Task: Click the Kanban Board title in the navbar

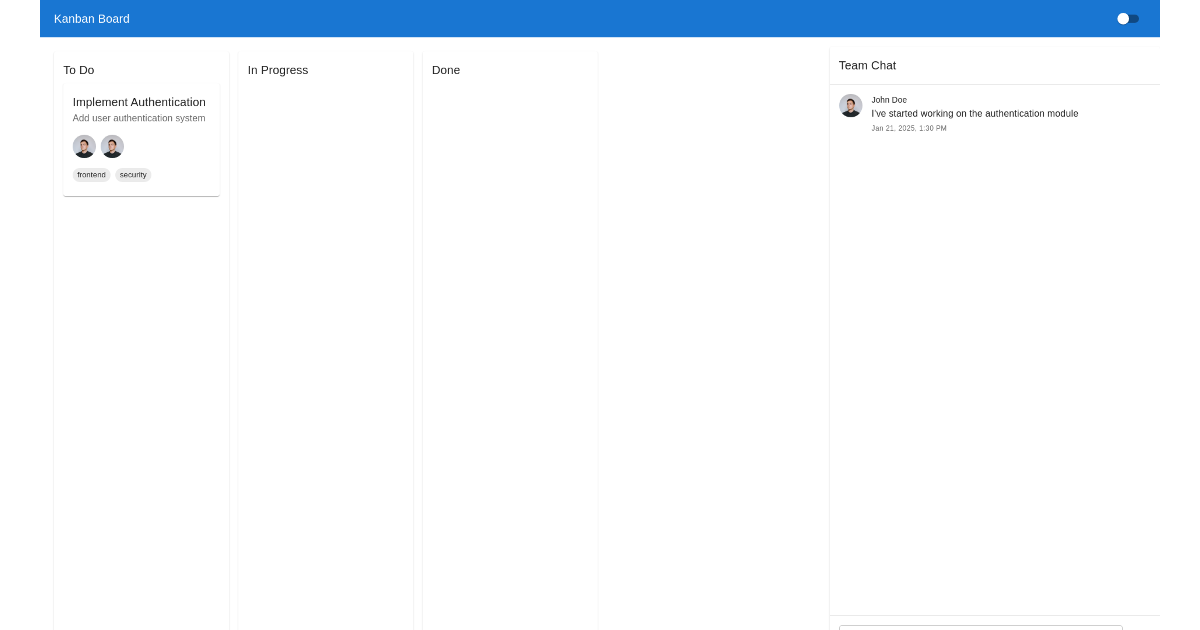Action: click(92, 18)
